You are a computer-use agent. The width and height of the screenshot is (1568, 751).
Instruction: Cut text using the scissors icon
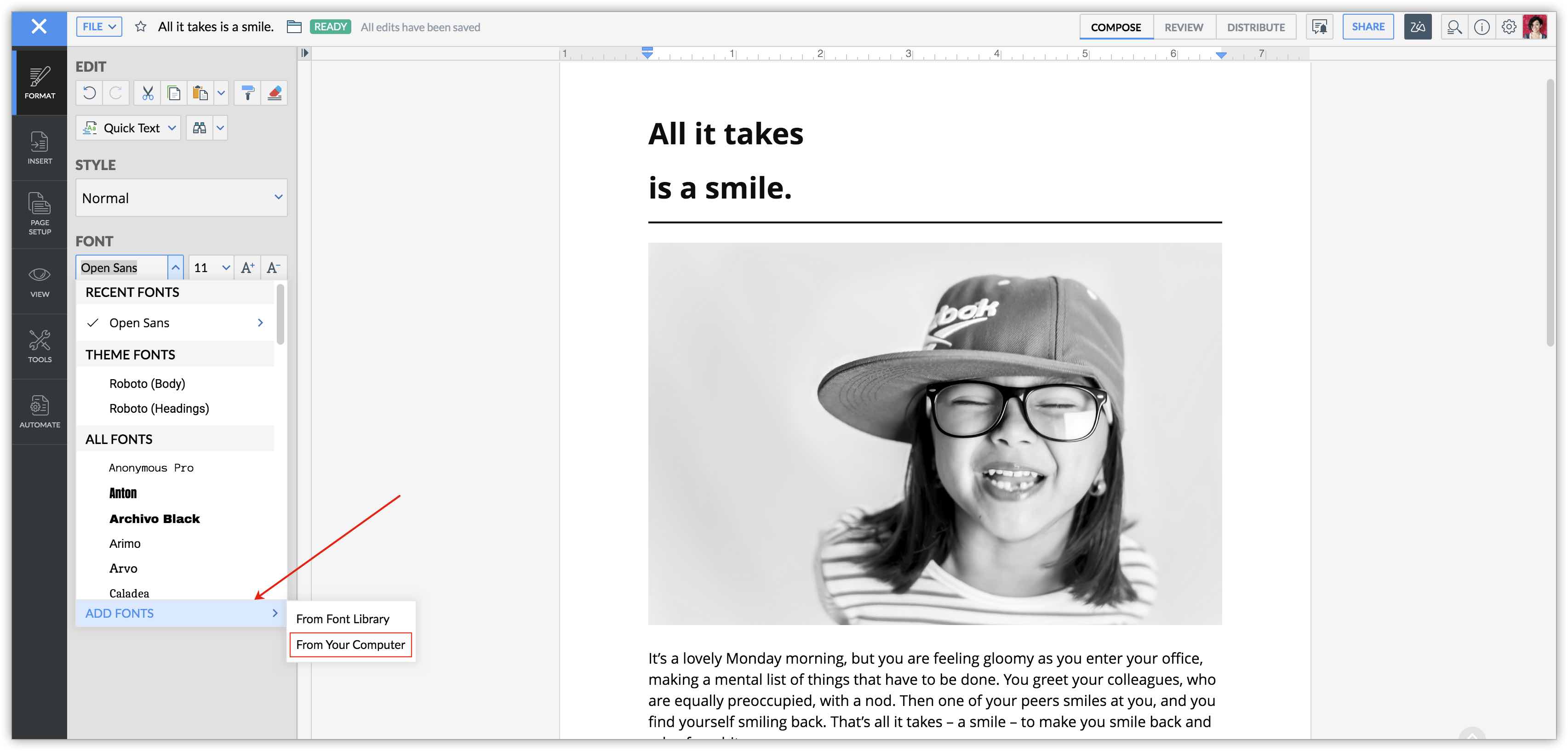(x=147, y=92)
